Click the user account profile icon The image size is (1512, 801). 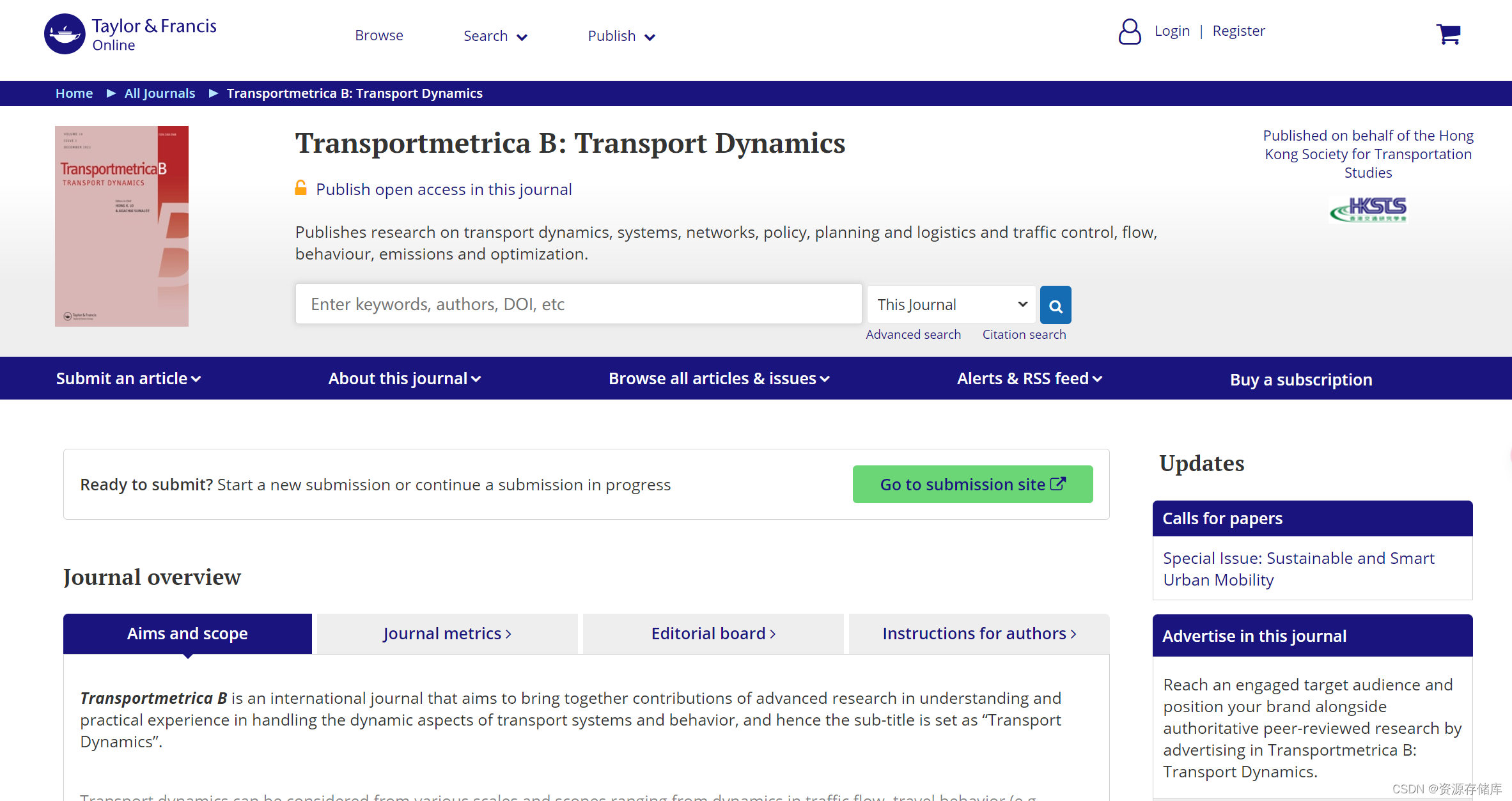[1129, 31]
